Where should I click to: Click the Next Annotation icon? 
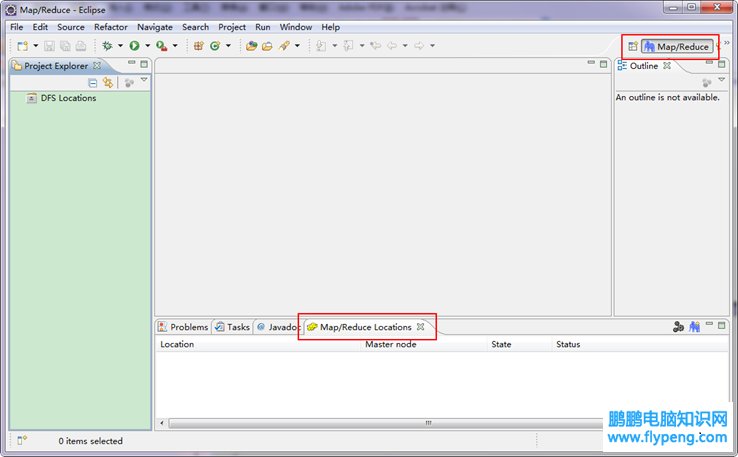[321, 46]
